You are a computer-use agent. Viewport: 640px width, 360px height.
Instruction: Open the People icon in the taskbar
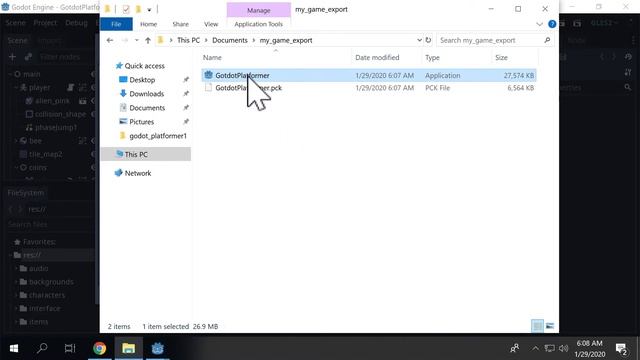pos(514,348)
